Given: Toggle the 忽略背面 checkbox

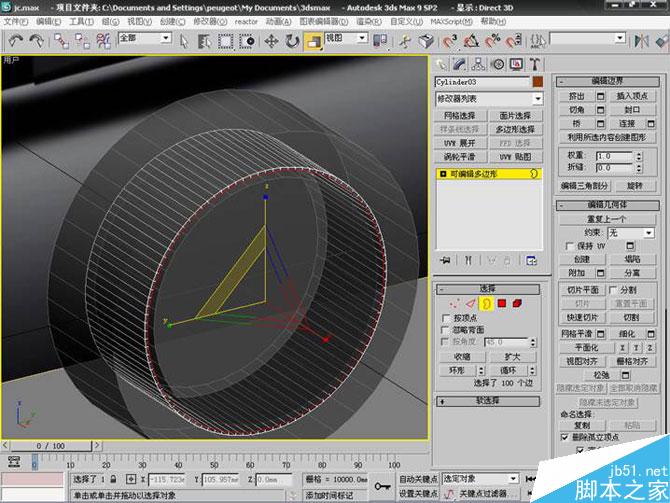Looking at the screenshot, I should pyautogui.click(x=447, y=329).
